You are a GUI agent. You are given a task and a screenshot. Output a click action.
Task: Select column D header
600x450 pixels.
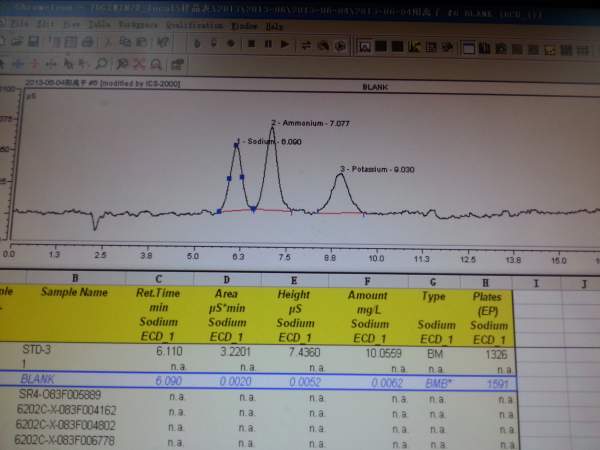pos(227,280)
